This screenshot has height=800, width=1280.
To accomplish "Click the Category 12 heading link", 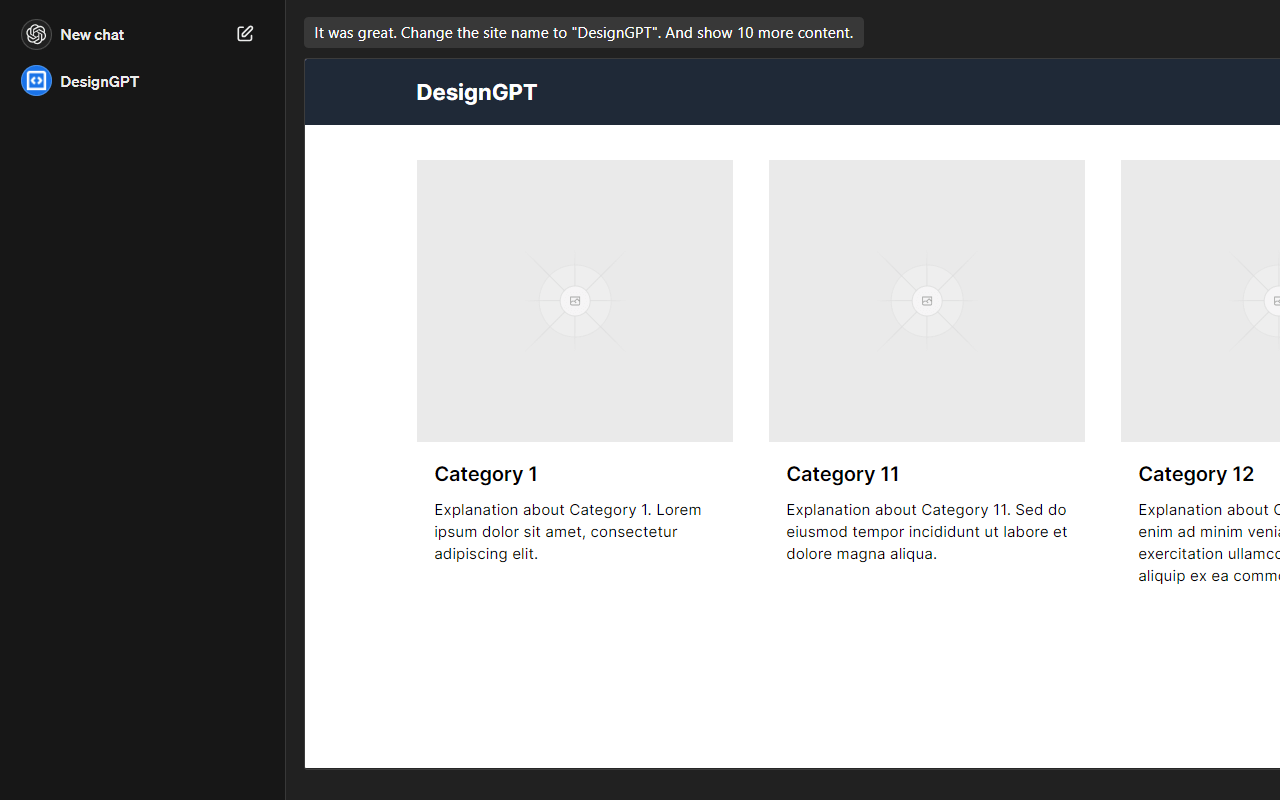I will pyautogui.click(x=1196, y=474).
